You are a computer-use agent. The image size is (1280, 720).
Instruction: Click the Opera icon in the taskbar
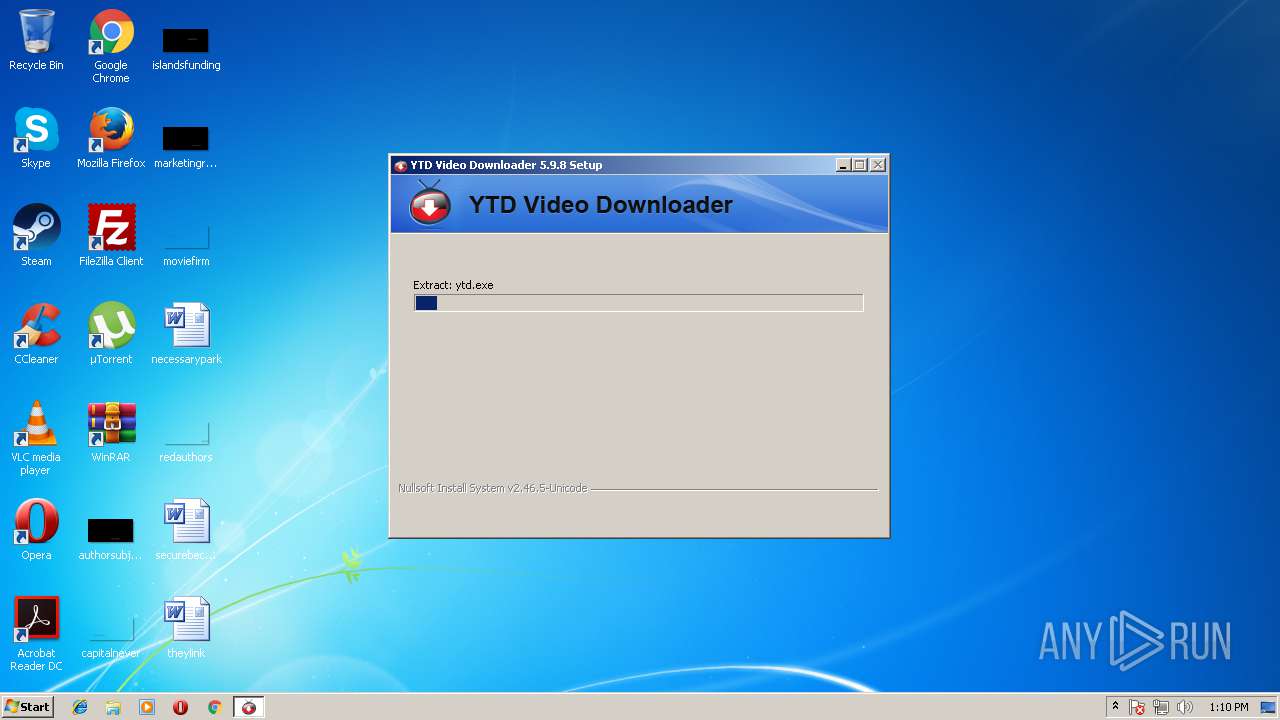click(x=180, y=707)
